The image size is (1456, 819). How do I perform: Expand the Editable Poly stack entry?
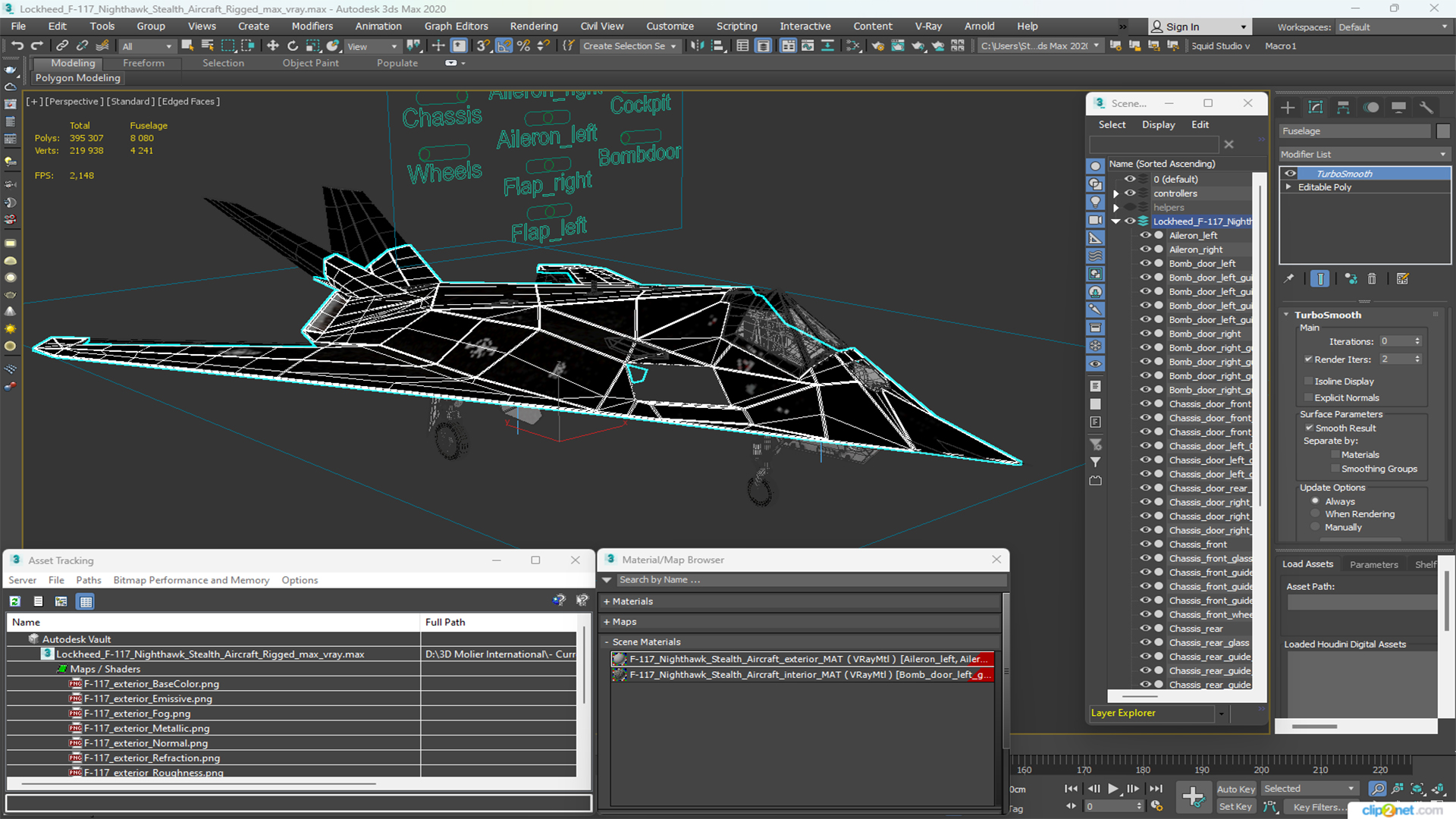click(1288, 187)
